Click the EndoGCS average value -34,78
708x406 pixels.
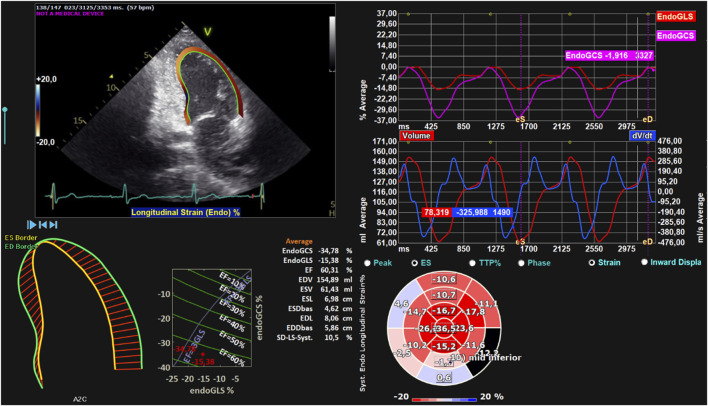pos(329,251)
